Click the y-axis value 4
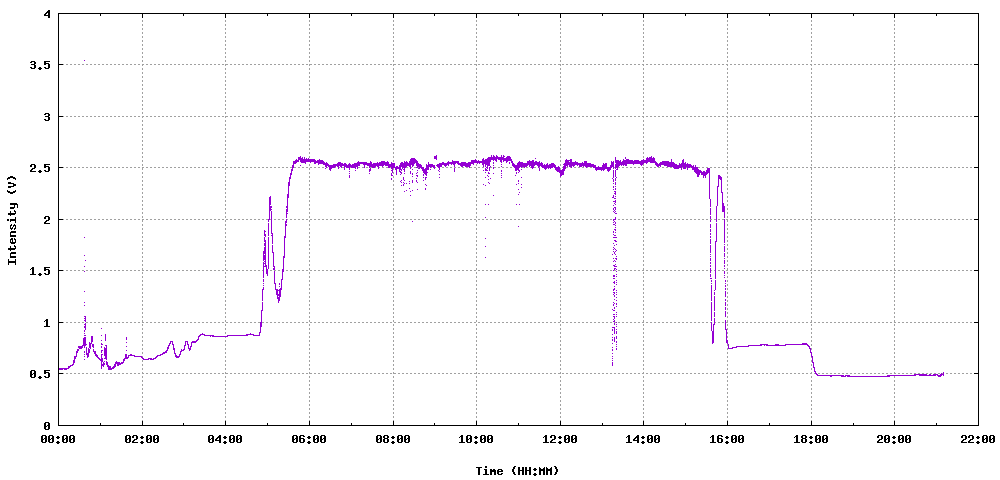Viewport: 1000px width, 480px height. 49,13
